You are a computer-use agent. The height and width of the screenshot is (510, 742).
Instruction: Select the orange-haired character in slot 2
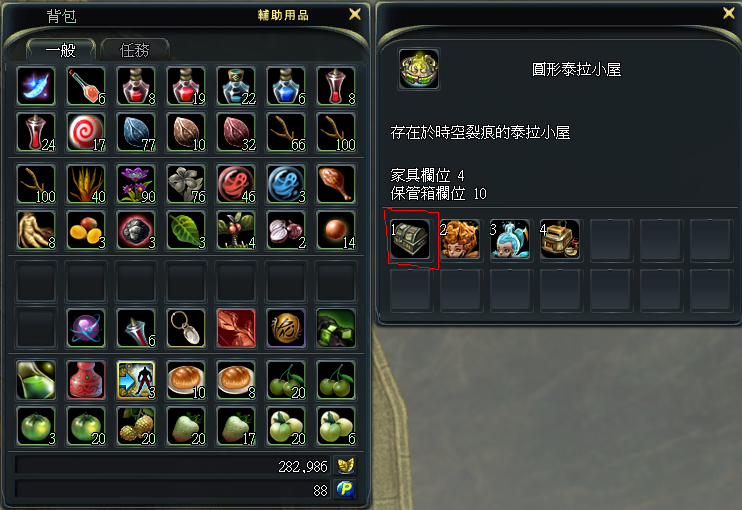click(460, 239)
